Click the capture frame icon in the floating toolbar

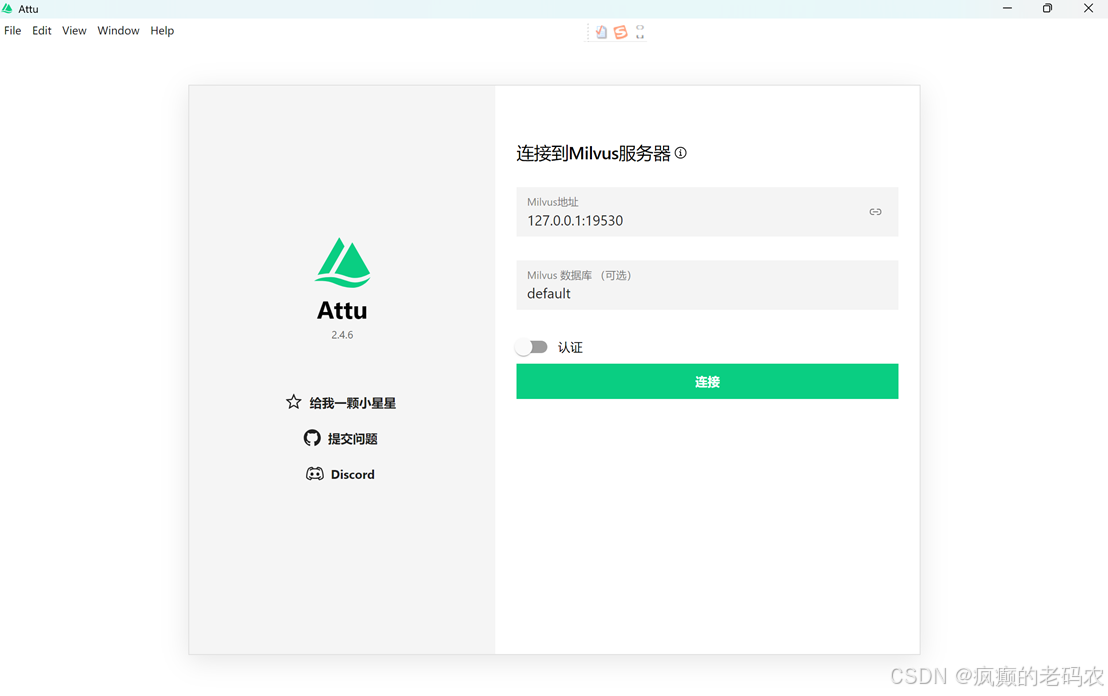pyautogui.click(x=640, y=32)
